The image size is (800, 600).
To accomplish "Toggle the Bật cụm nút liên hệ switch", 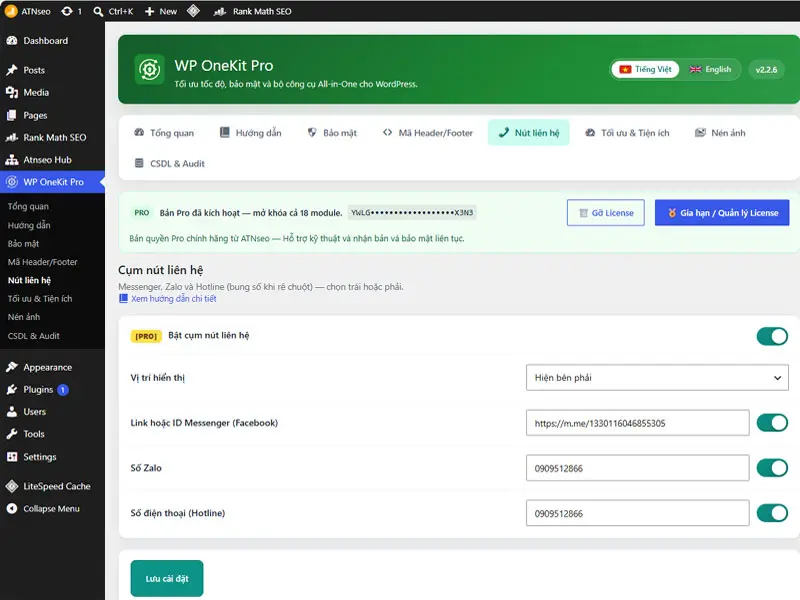I will [772, 336].
